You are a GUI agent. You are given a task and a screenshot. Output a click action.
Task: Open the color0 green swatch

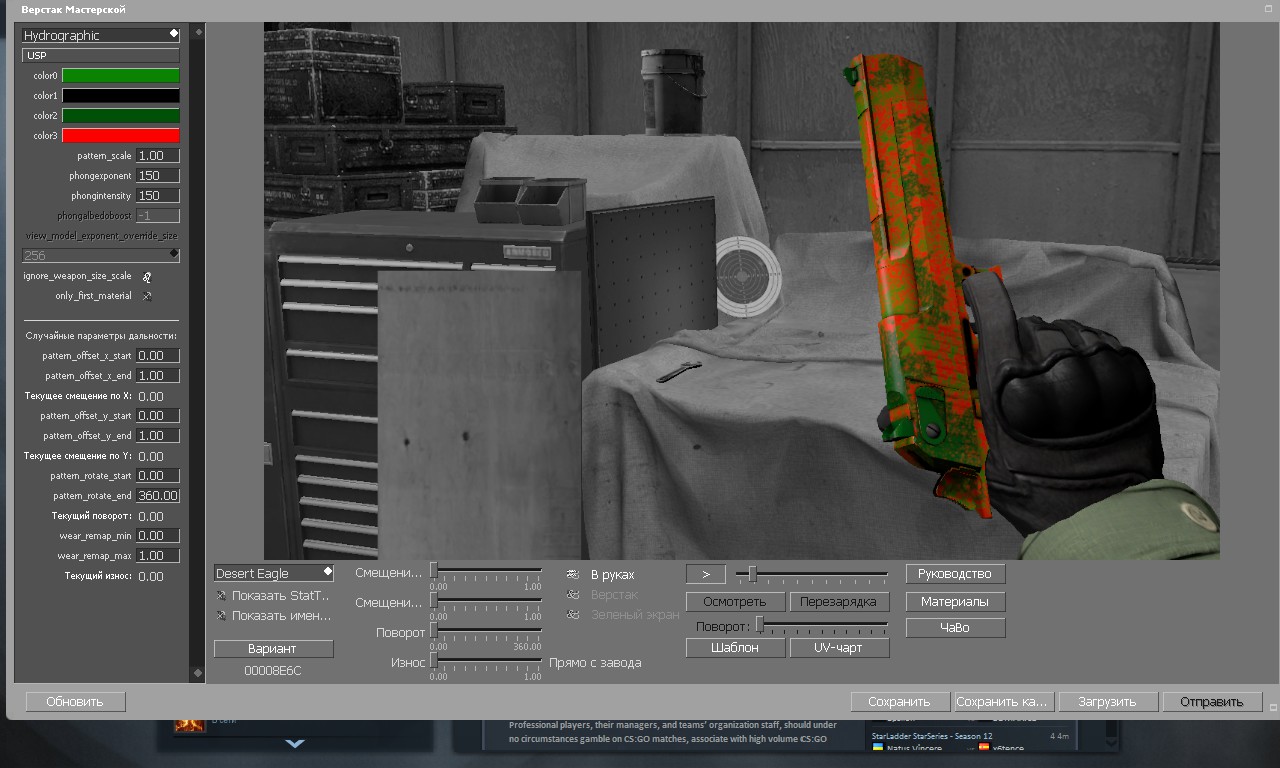click(121, 76)
